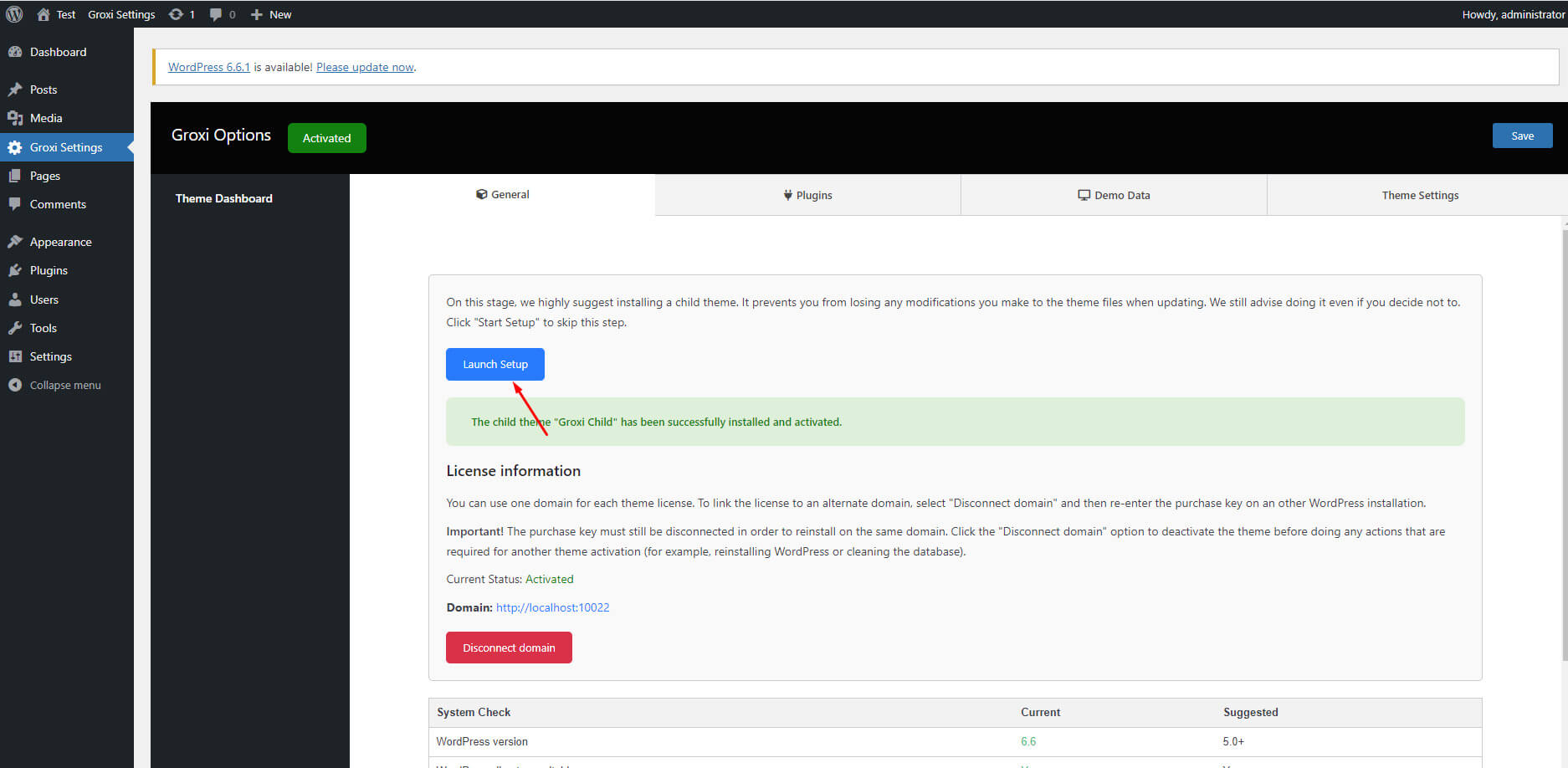This screenshot has width=1568, height=768.
Task: Switch to the Demo Data tab
Action: [x=1114, y=195]
